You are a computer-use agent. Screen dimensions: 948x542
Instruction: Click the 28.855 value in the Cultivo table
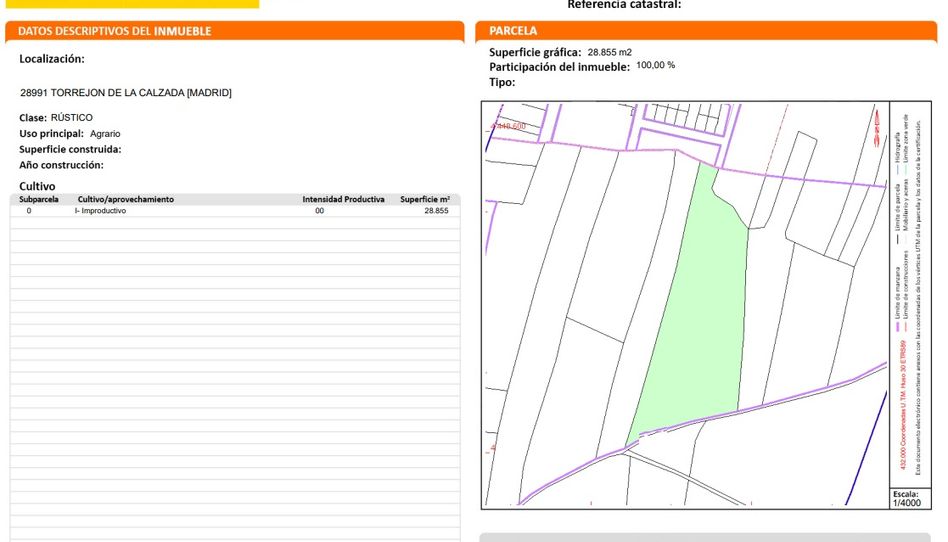[436, 211]
